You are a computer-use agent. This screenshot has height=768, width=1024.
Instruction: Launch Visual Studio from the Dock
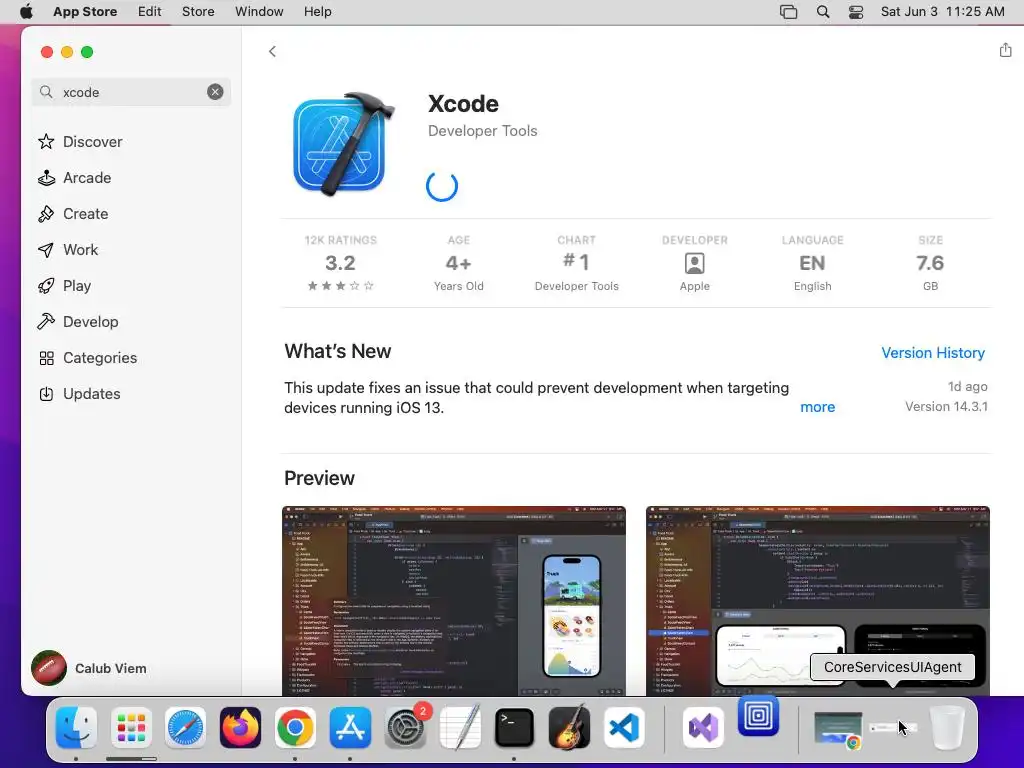[703, 728]
